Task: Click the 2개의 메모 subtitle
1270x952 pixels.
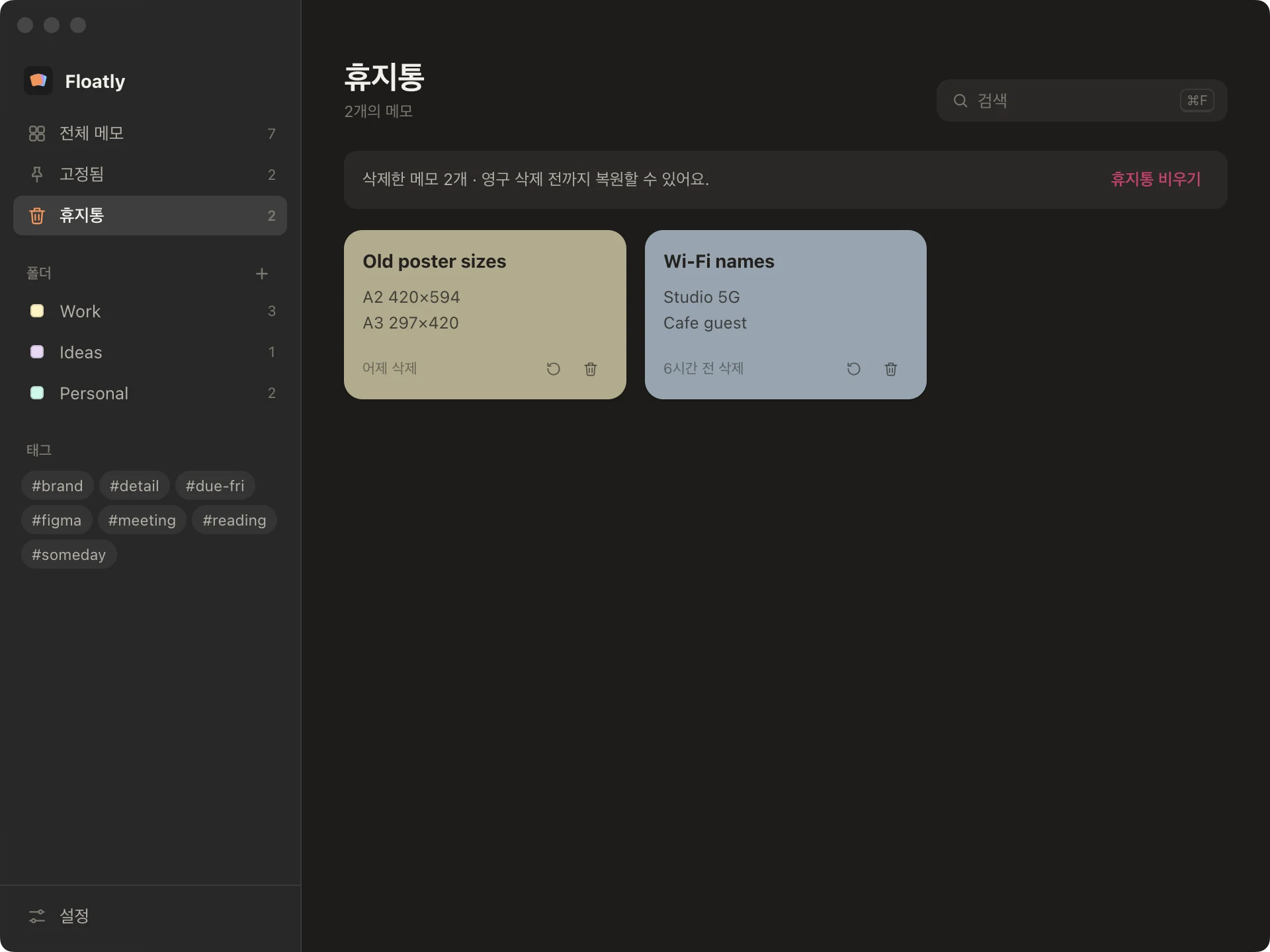Action: (x=378, y=111)
